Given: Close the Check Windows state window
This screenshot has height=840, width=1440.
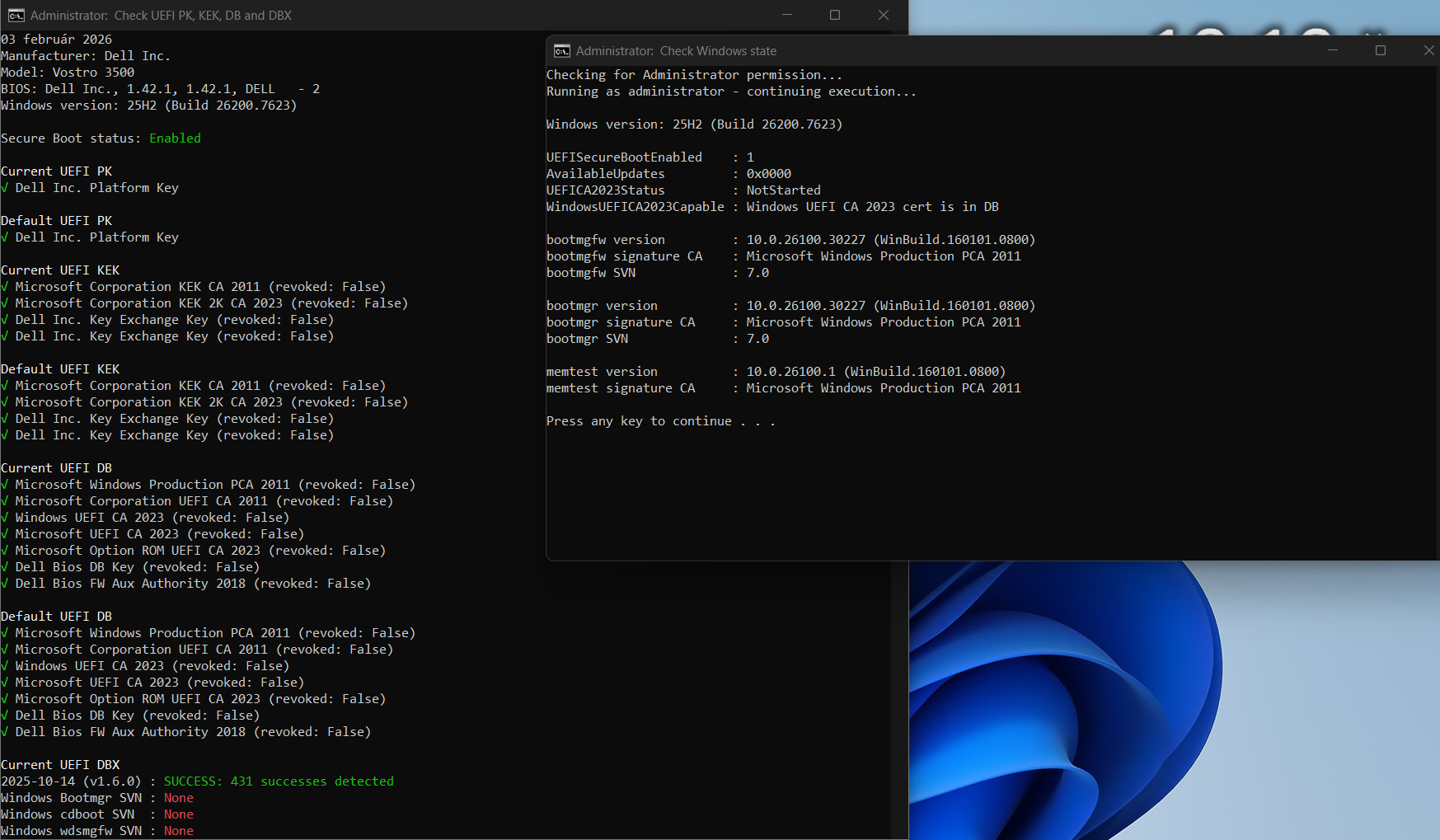Looking at the screenshot, I should pyautogui.click(x=1428, y=50).
